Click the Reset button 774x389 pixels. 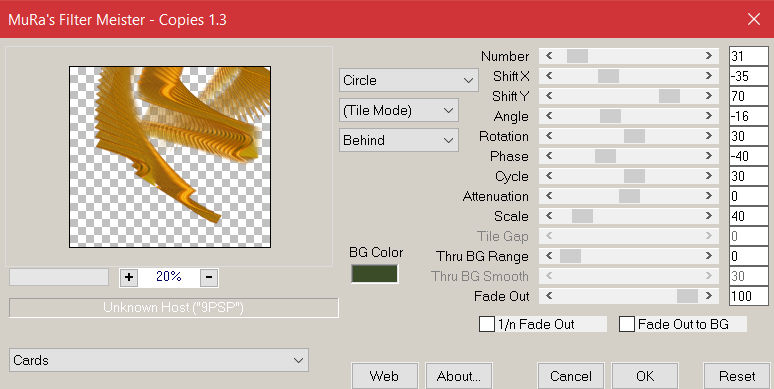(x=736, y=376)
